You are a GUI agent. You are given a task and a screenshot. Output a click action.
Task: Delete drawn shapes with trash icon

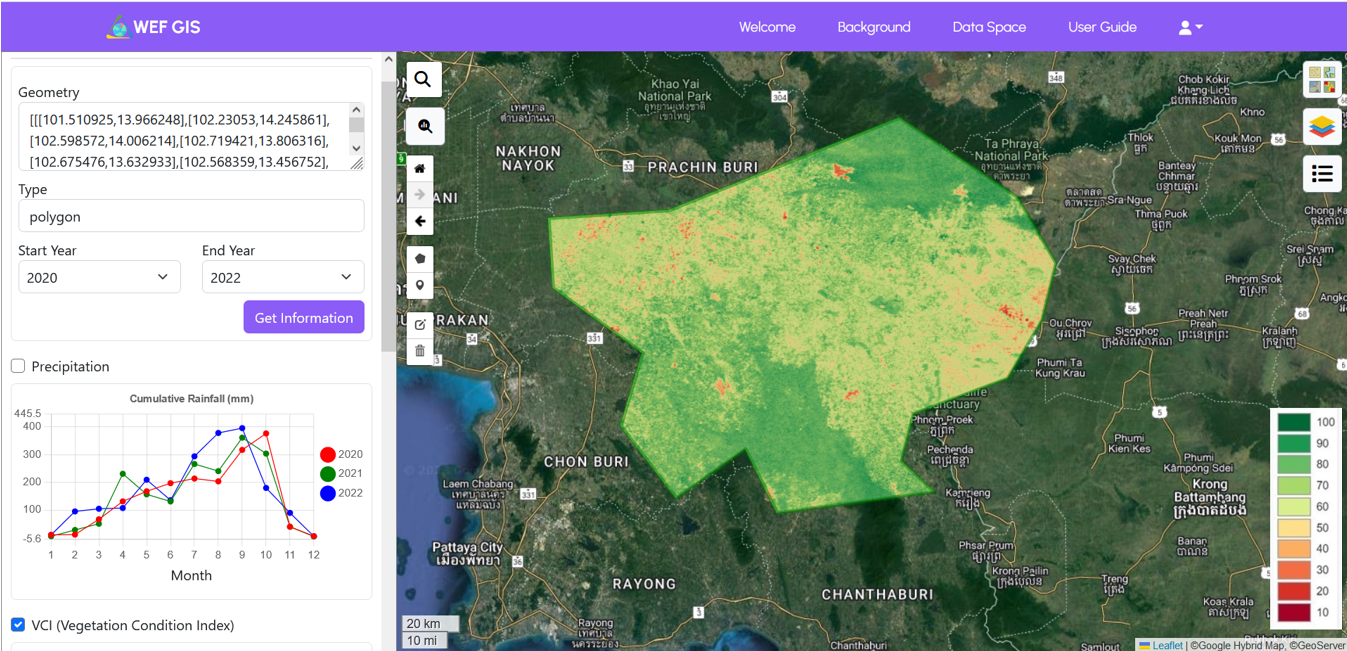[420, 351]
